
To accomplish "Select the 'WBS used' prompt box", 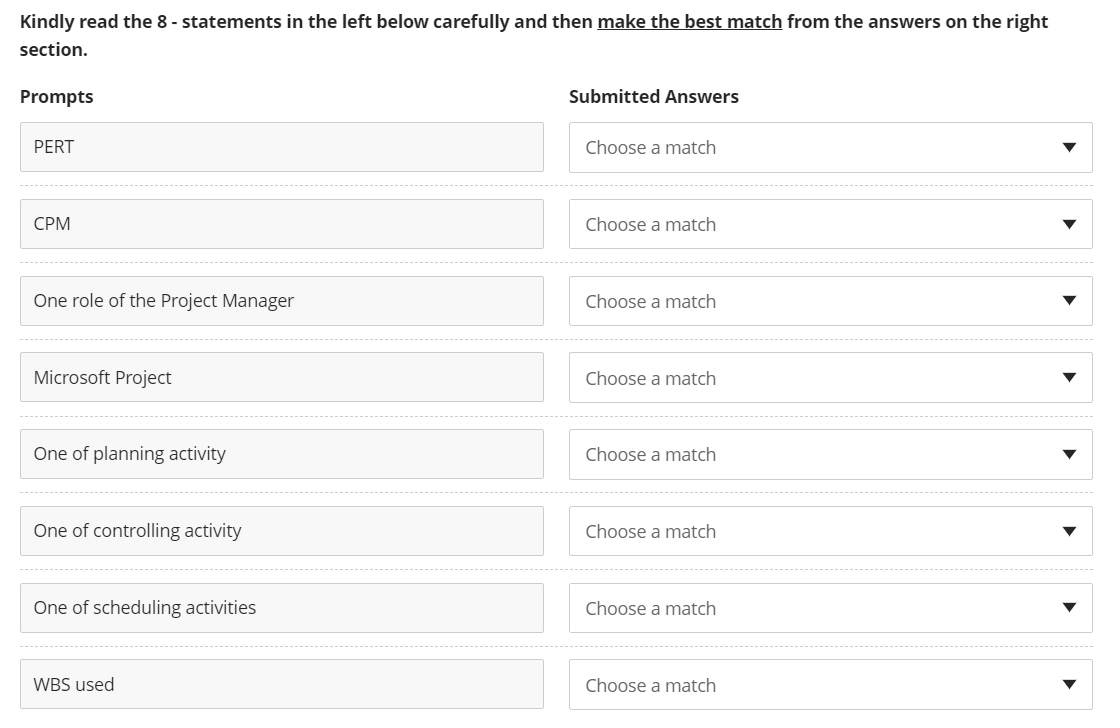I will [x=281, y=685].
